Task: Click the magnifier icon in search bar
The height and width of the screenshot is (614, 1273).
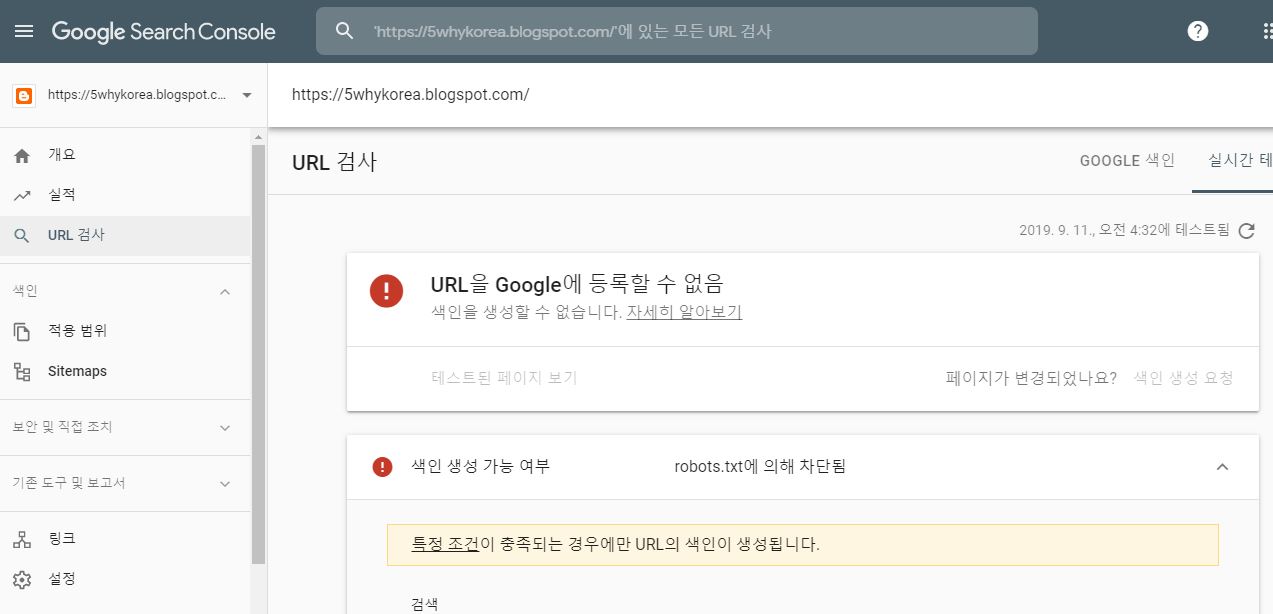Action: 344,31
